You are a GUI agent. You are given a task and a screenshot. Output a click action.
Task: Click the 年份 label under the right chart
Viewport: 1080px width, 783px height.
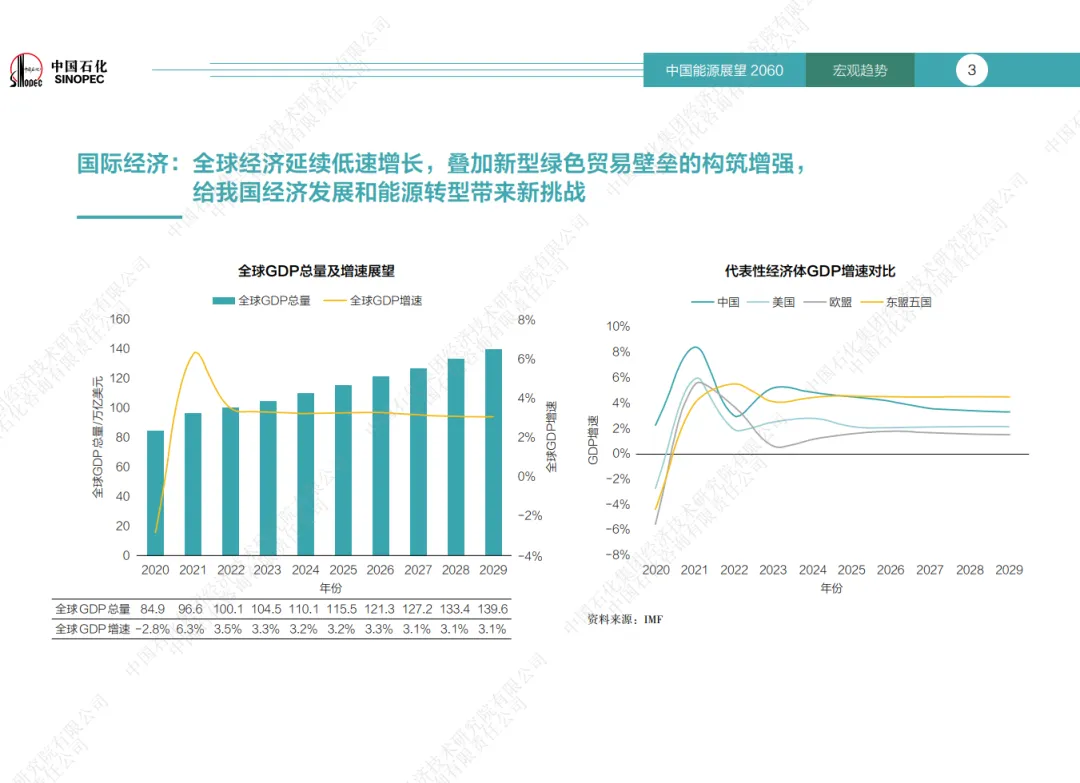[831, 589]
